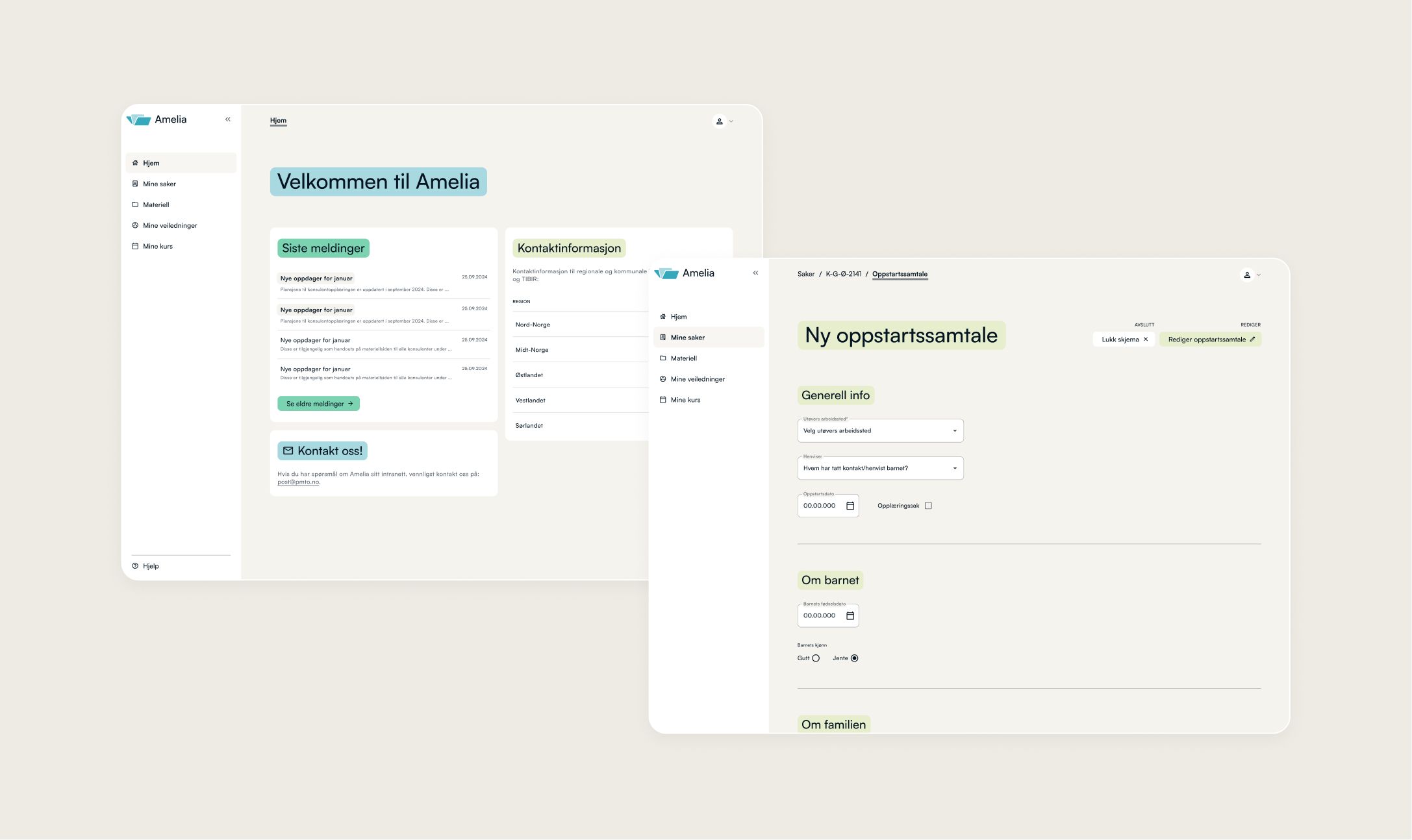Open Mine veiledninger in the Velkommen window sidebar

[181, 225]
